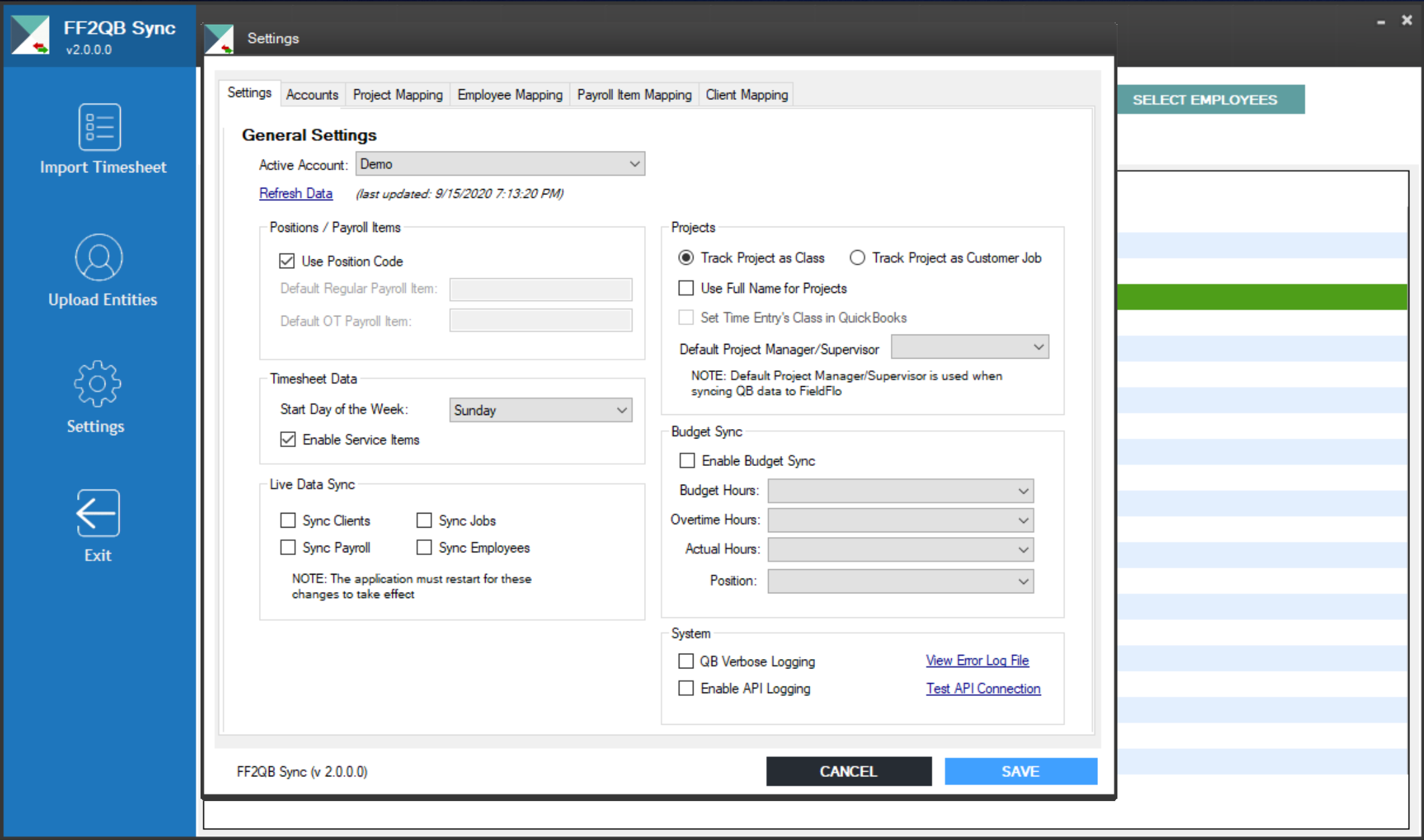Open Start Day of the Week dropdown
Screen dimensions: 1424x840
click(x=541, y=410)
